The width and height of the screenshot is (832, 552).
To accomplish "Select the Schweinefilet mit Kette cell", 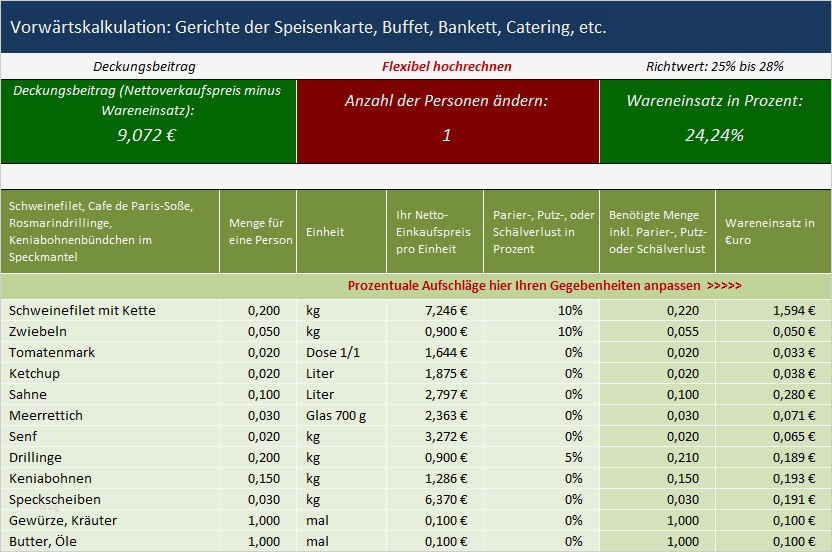I will (110, 310).
